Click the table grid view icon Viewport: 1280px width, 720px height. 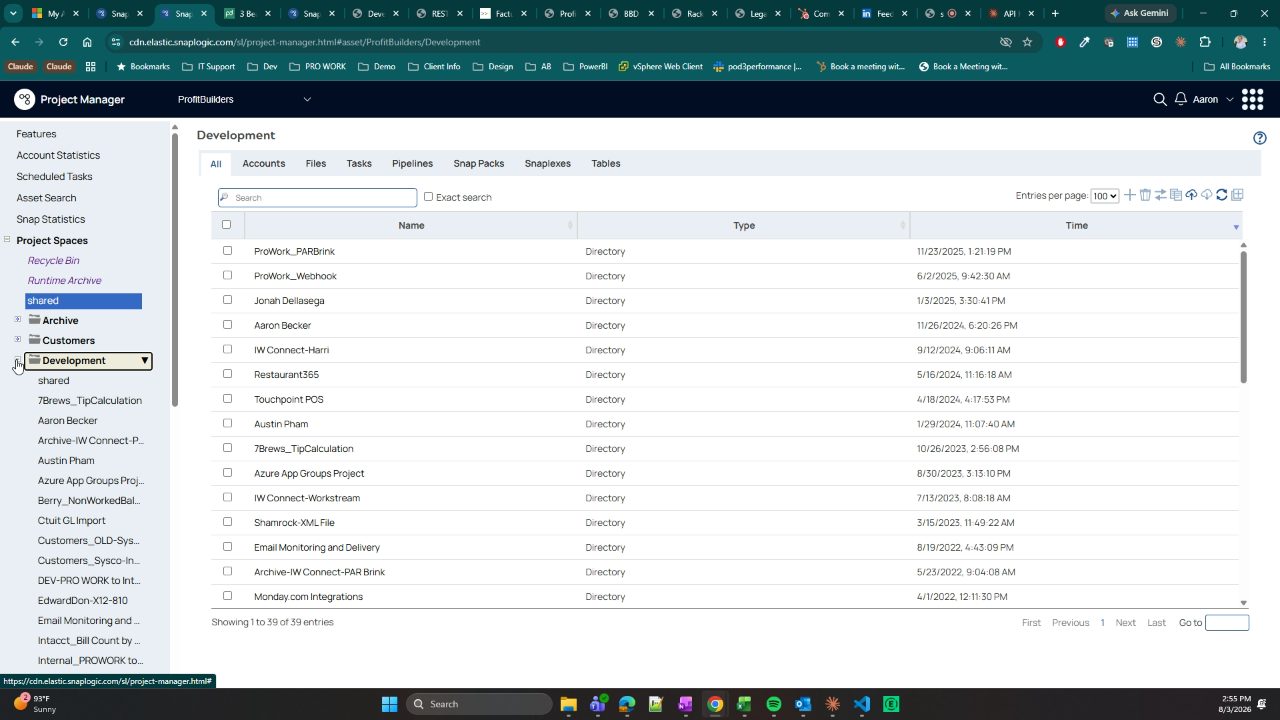pyautogui.click(x=1237, y=195)
